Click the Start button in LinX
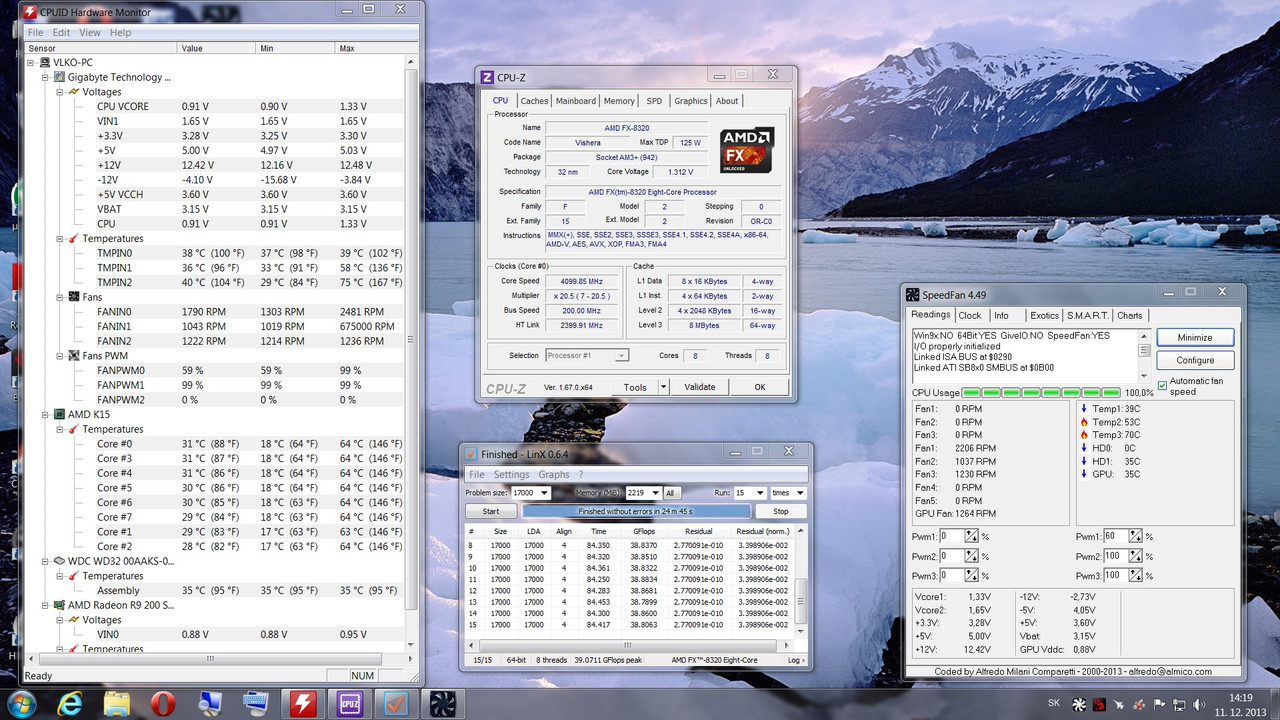Viewport: 1280px width, 720px height. coord(491,511)
